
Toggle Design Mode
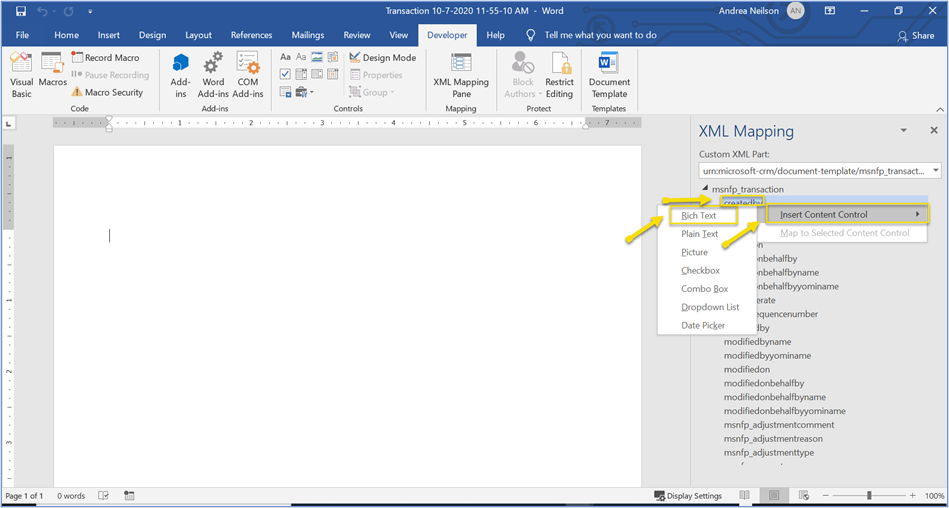(x=383, y=58)
